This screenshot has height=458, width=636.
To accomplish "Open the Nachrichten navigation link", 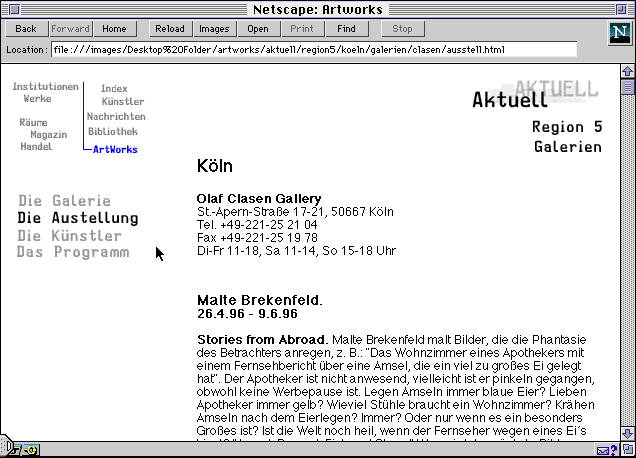I will [116, 116].
